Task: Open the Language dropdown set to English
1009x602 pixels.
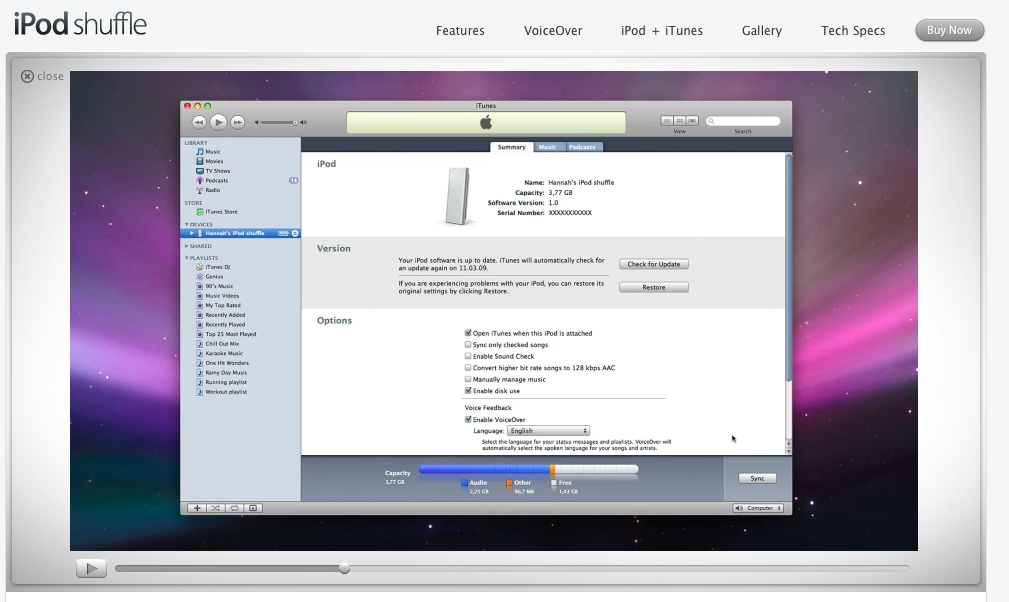Action: point(548,431)
